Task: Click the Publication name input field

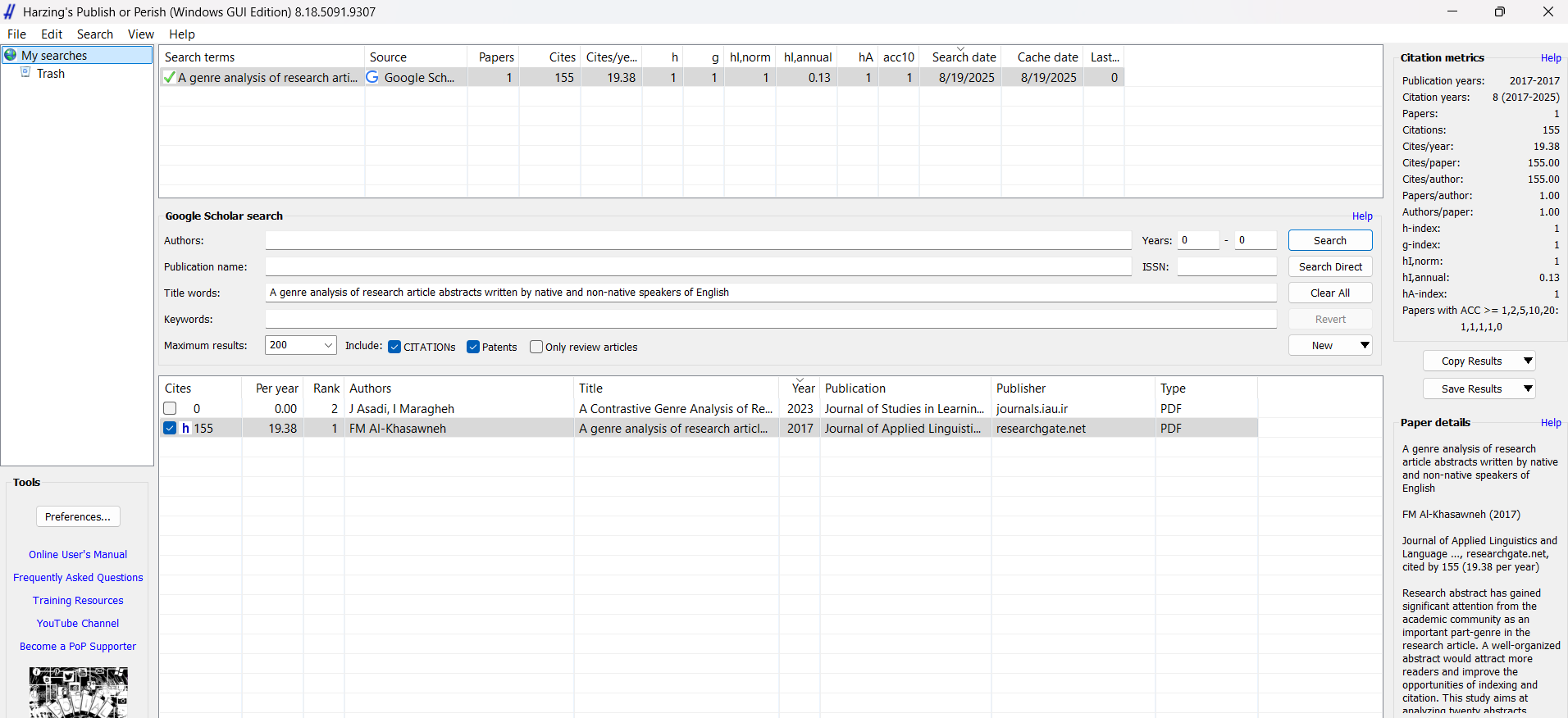Action: [x=698, y=266]
